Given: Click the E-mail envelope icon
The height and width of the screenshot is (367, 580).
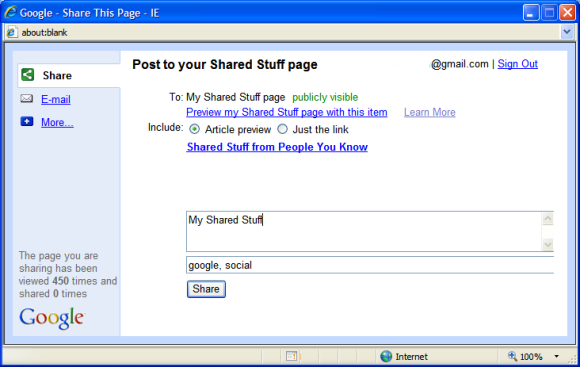Looking at the screenshot, I should [27, 98].
